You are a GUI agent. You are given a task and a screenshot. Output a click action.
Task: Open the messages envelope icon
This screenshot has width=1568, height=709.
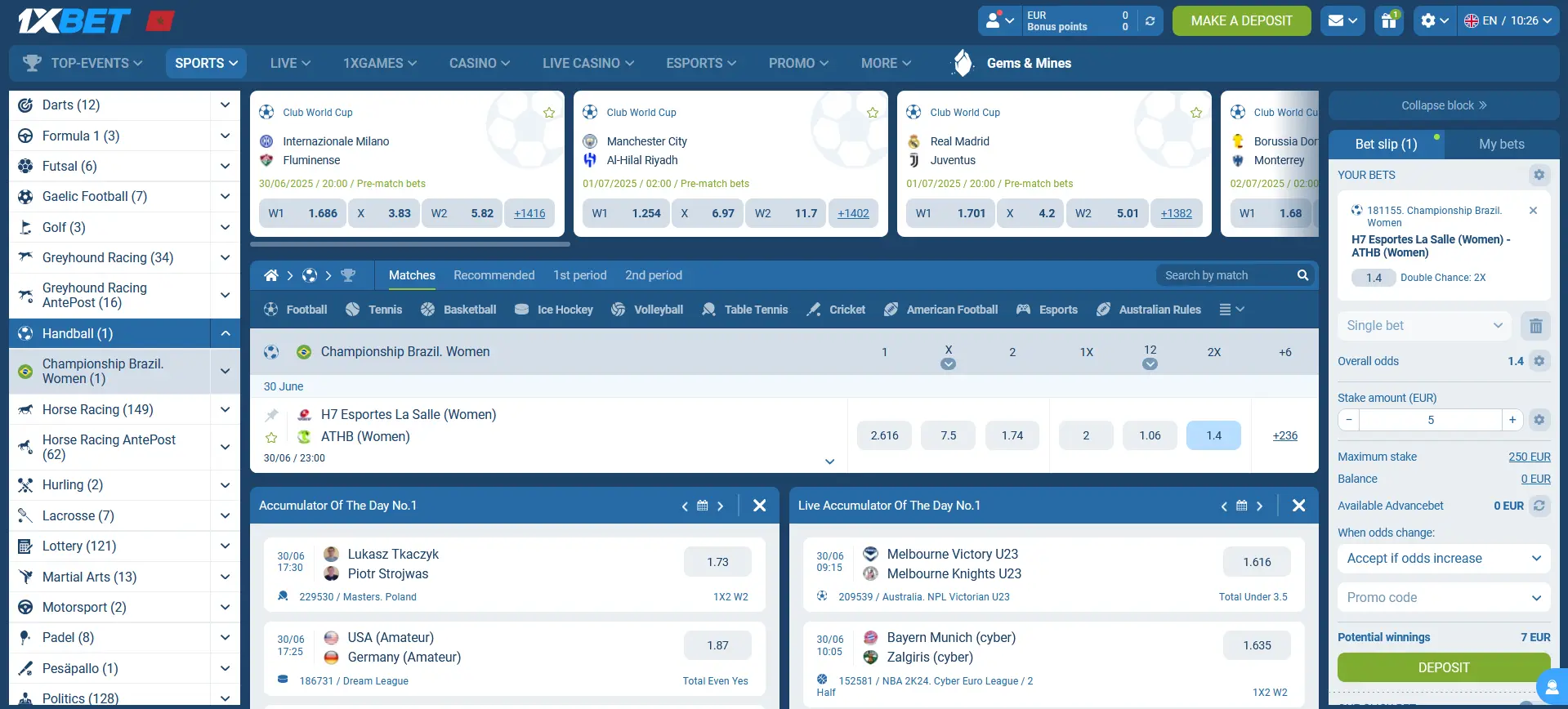(x=1343, y=20)
